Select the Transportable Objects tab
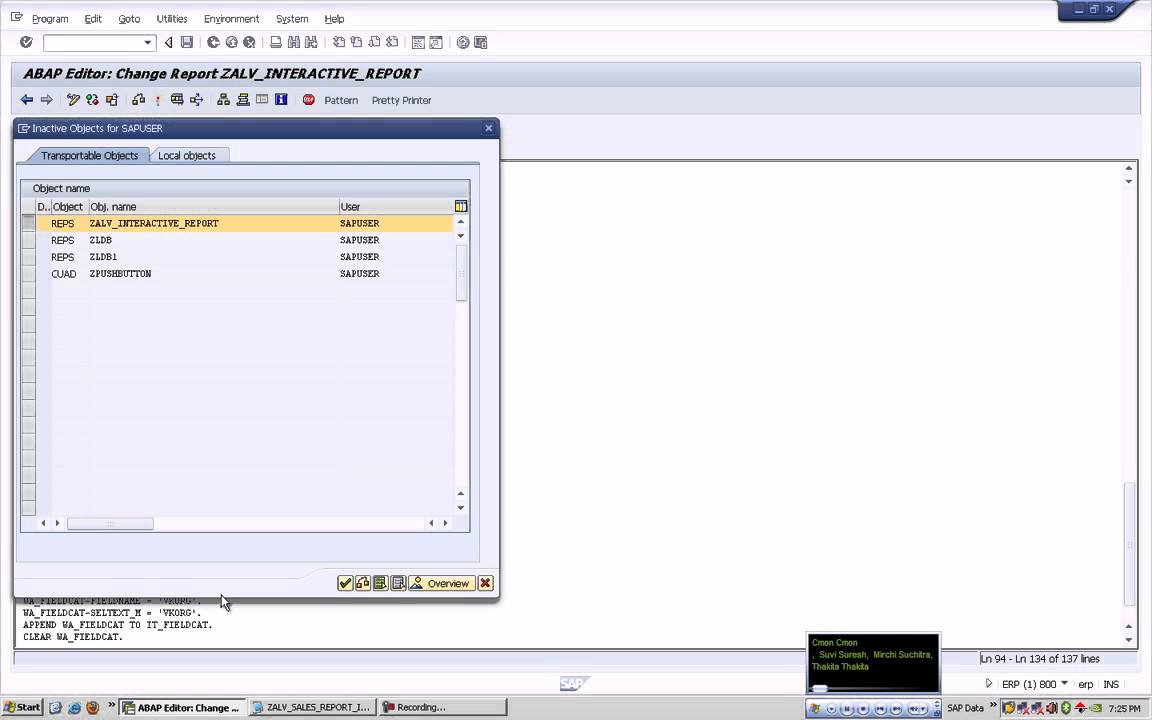 [x=89, y=156]
